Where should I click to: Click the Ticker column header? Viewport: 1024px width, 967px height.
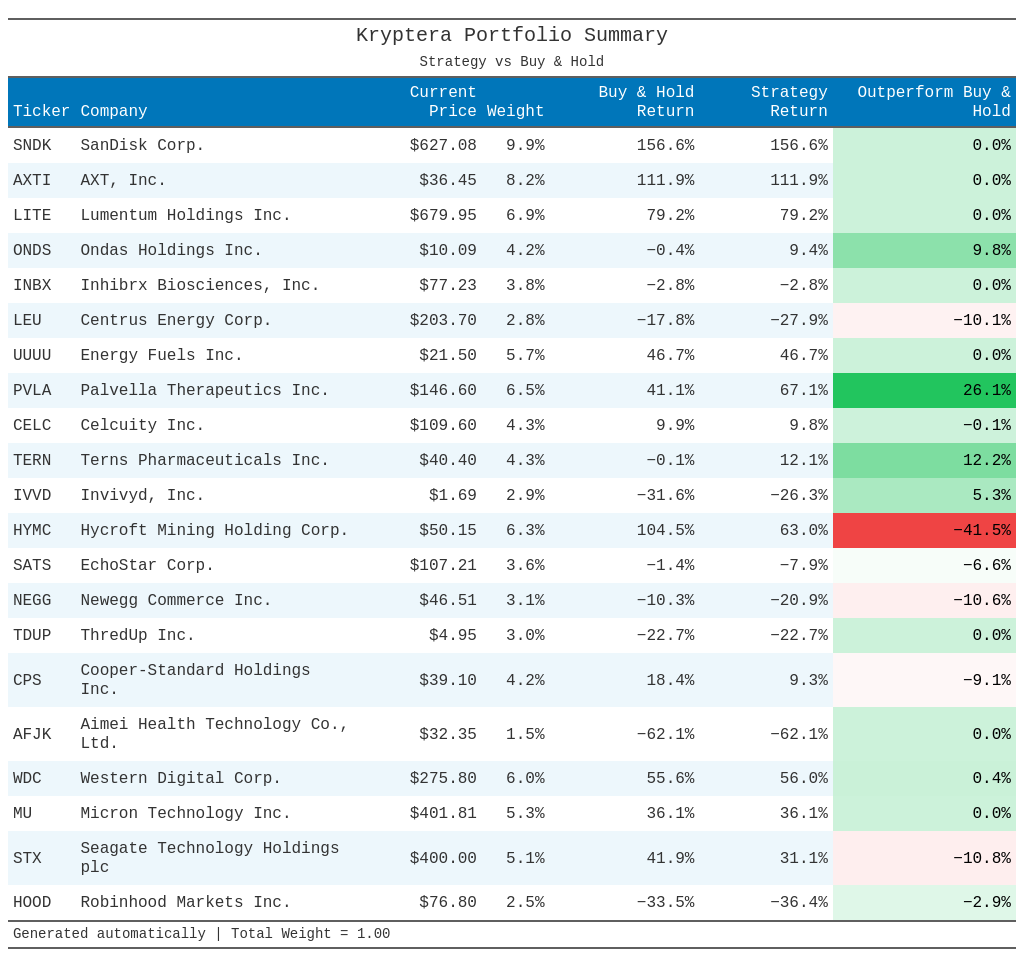(x=41, y=111)
